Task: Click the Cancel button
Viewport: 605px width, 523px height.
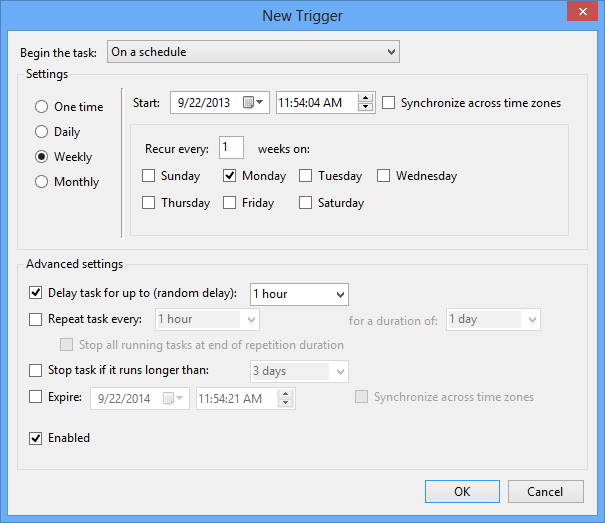Action: click(x=545, y=491)
